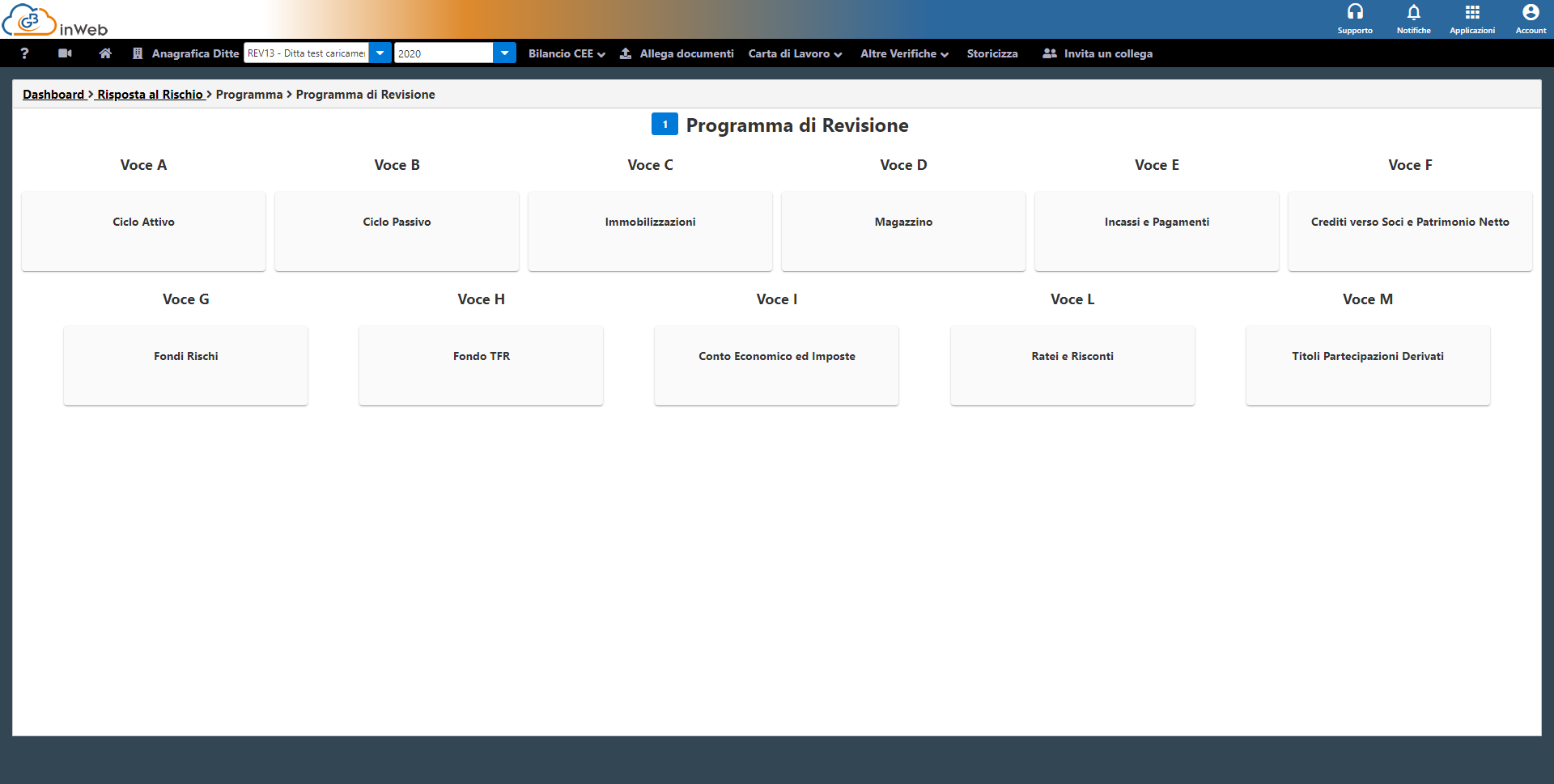The width and height of the screenshot is (1554, 784).
Task: Click the Voce L heading
Action: (1072, 299)
